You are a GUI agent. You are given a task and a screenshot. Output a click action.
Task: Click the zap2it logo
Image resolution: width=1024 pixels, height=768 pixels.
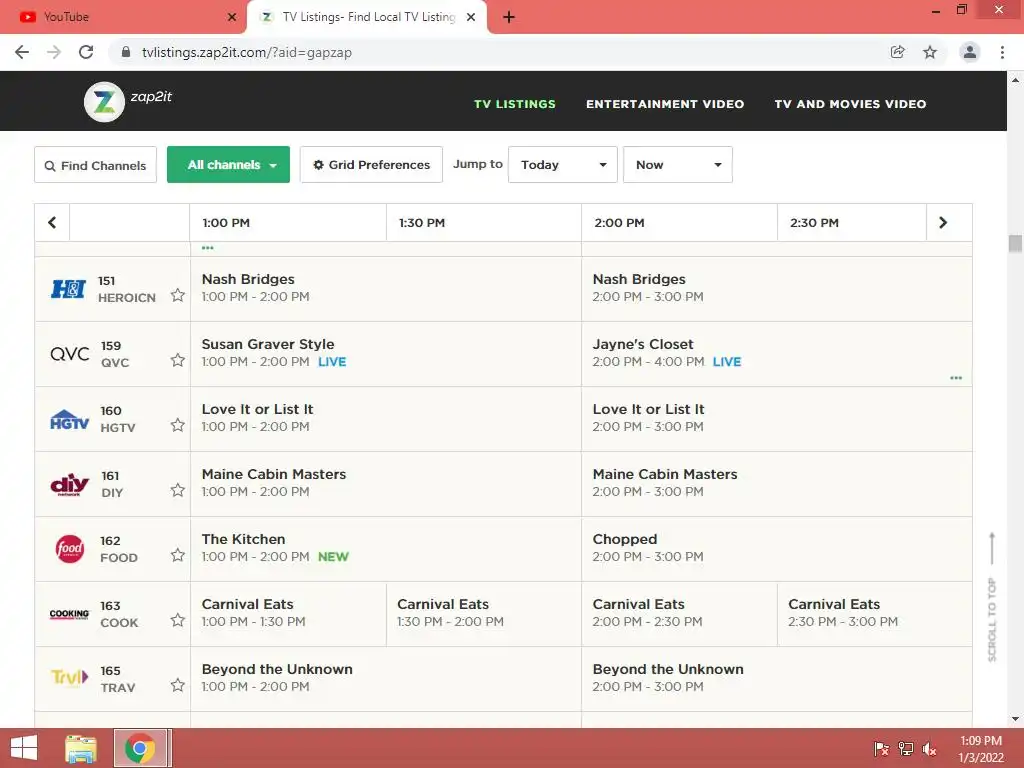point(128,101)
